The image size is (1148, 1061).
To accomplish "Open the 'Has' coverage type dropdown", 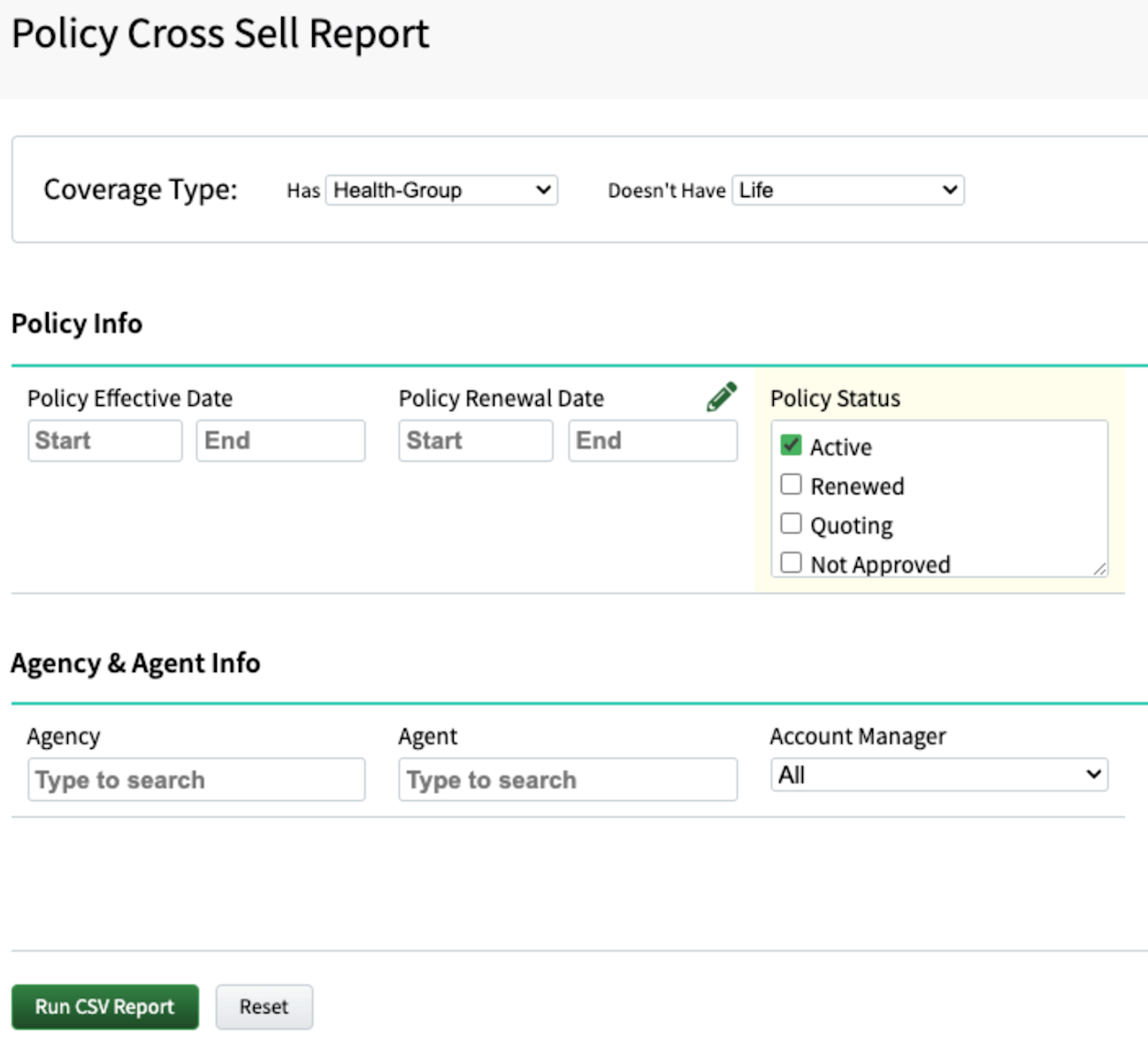I will [x=440, y=190].
